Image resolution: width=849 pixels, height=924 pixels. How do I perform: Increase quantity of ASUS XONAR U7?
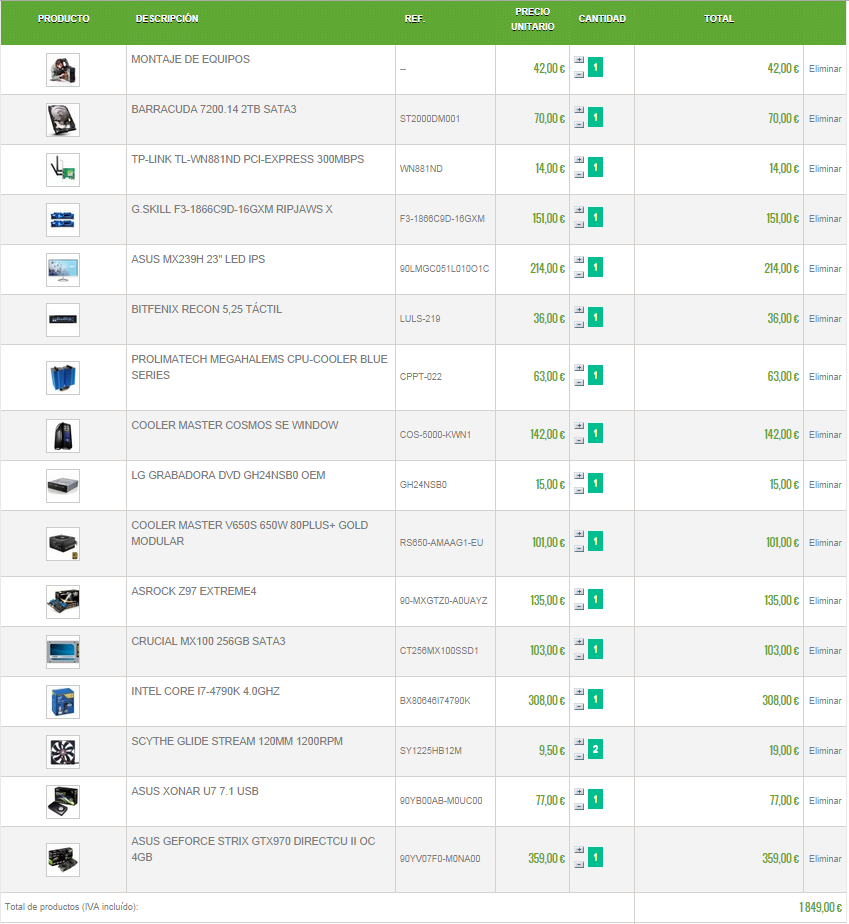[579, 793]
